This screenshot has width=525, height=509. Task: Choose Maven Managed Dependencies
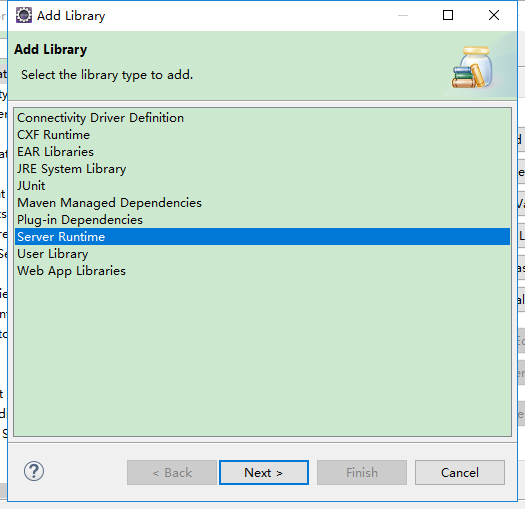pyautogui.click(x=109, y=203)
